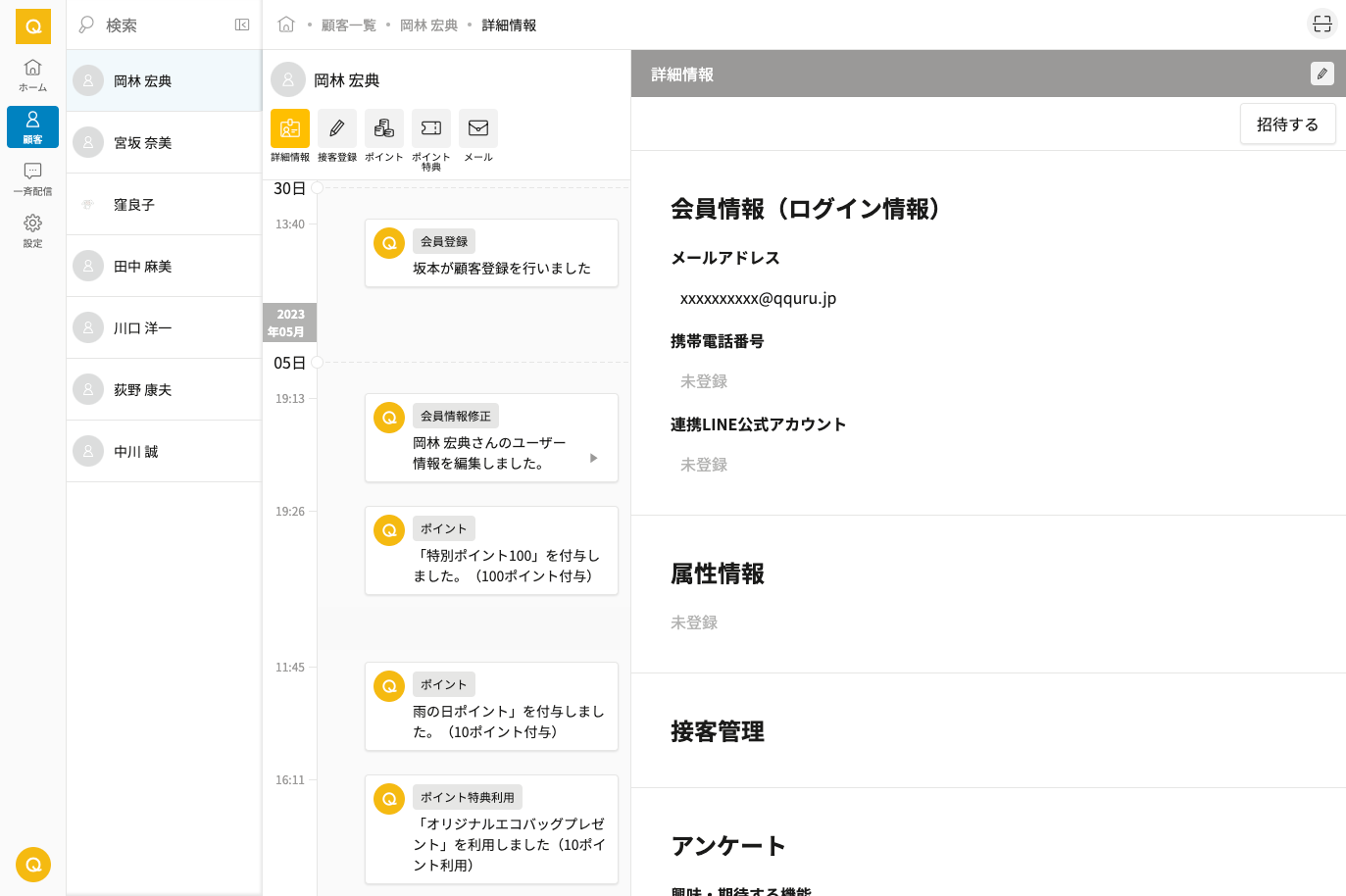Click the scan icon at top right

(x=1321, y=24)
